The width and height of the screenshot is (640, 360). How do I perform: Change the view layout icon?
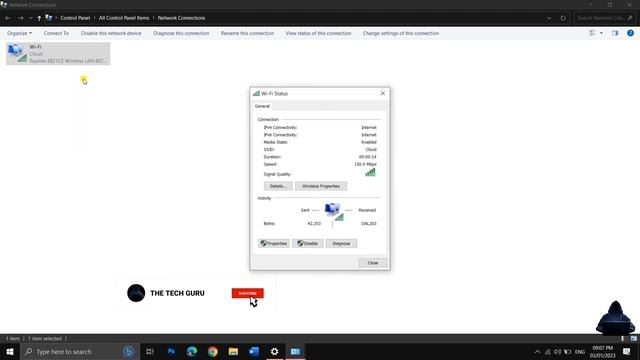(x=592, y=33)
